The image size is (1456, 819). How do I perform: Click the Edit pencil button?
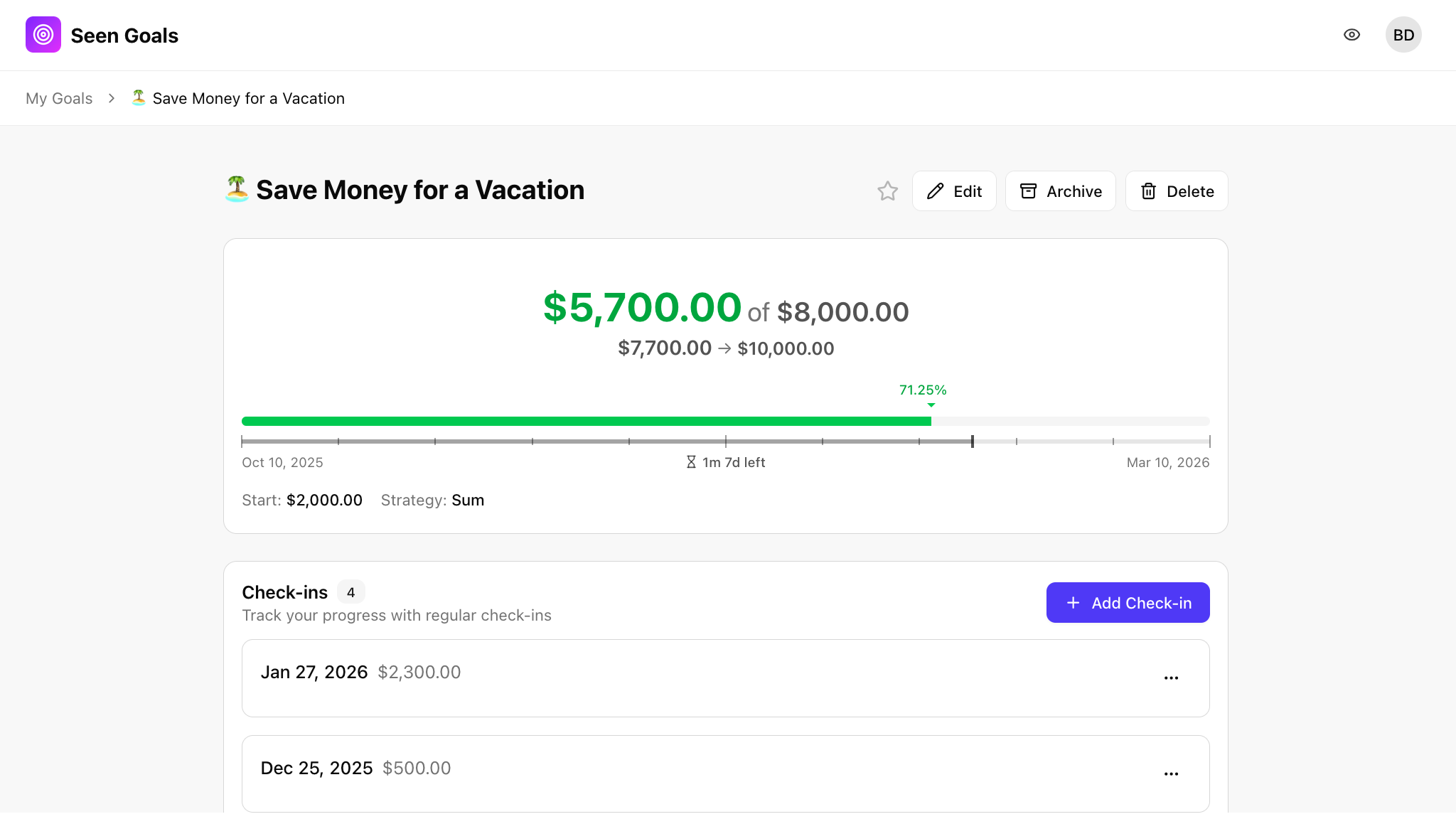pos(954,191)
